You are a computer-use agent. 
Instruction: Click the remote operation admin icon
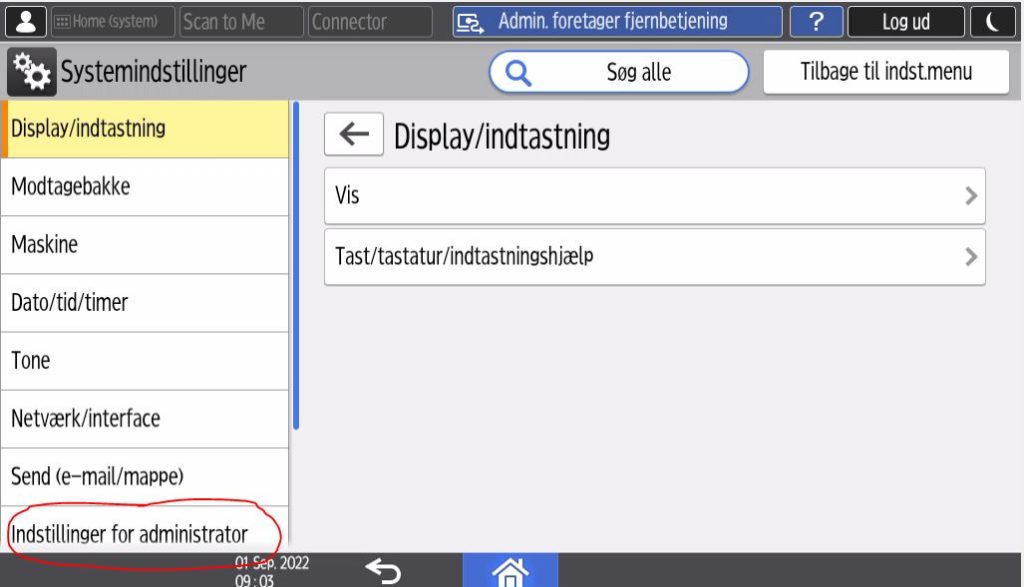[x=470, y=22]
